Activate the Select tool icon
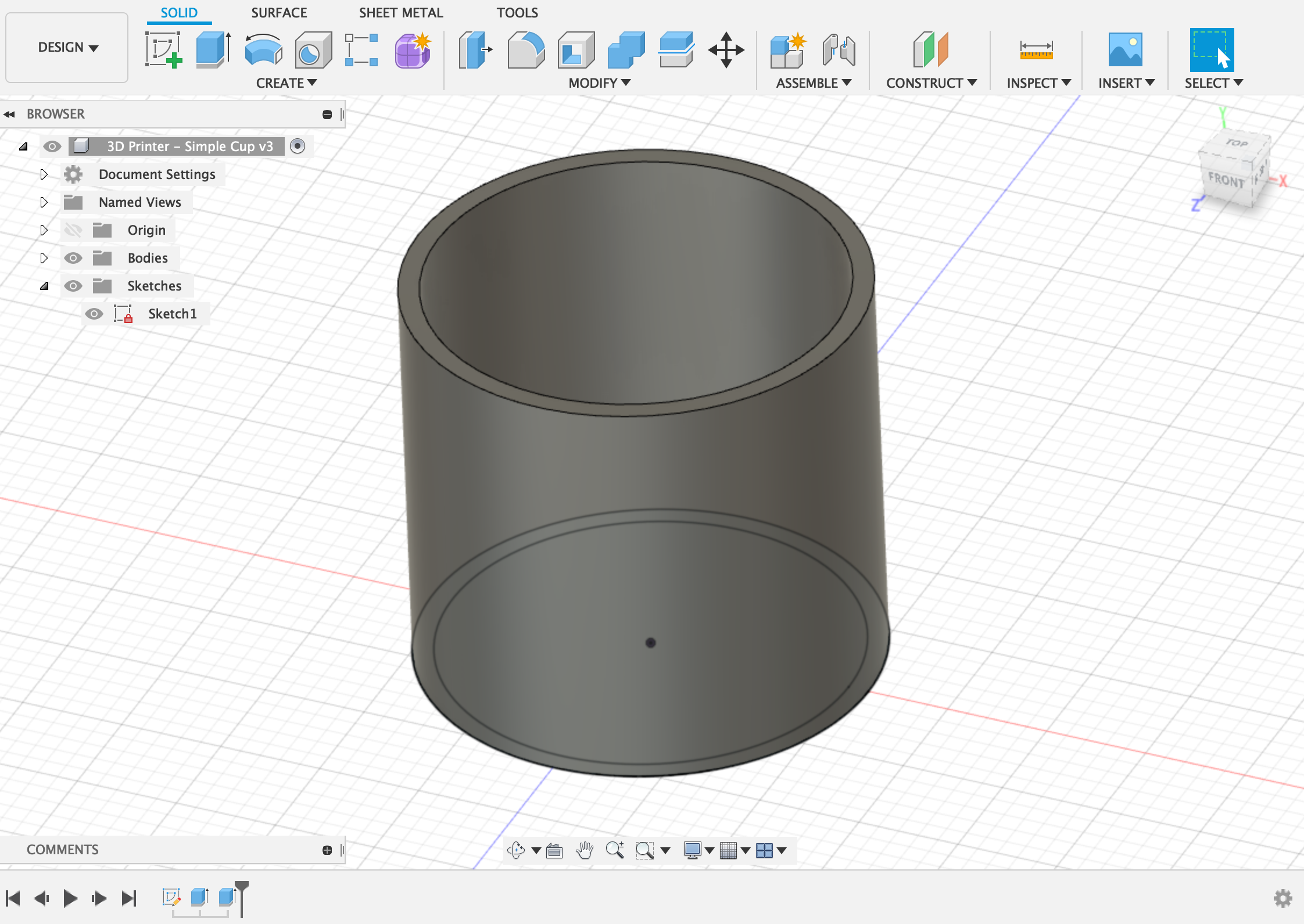The width and height of the screenshot is (1304, 924). pos(1212,50)
